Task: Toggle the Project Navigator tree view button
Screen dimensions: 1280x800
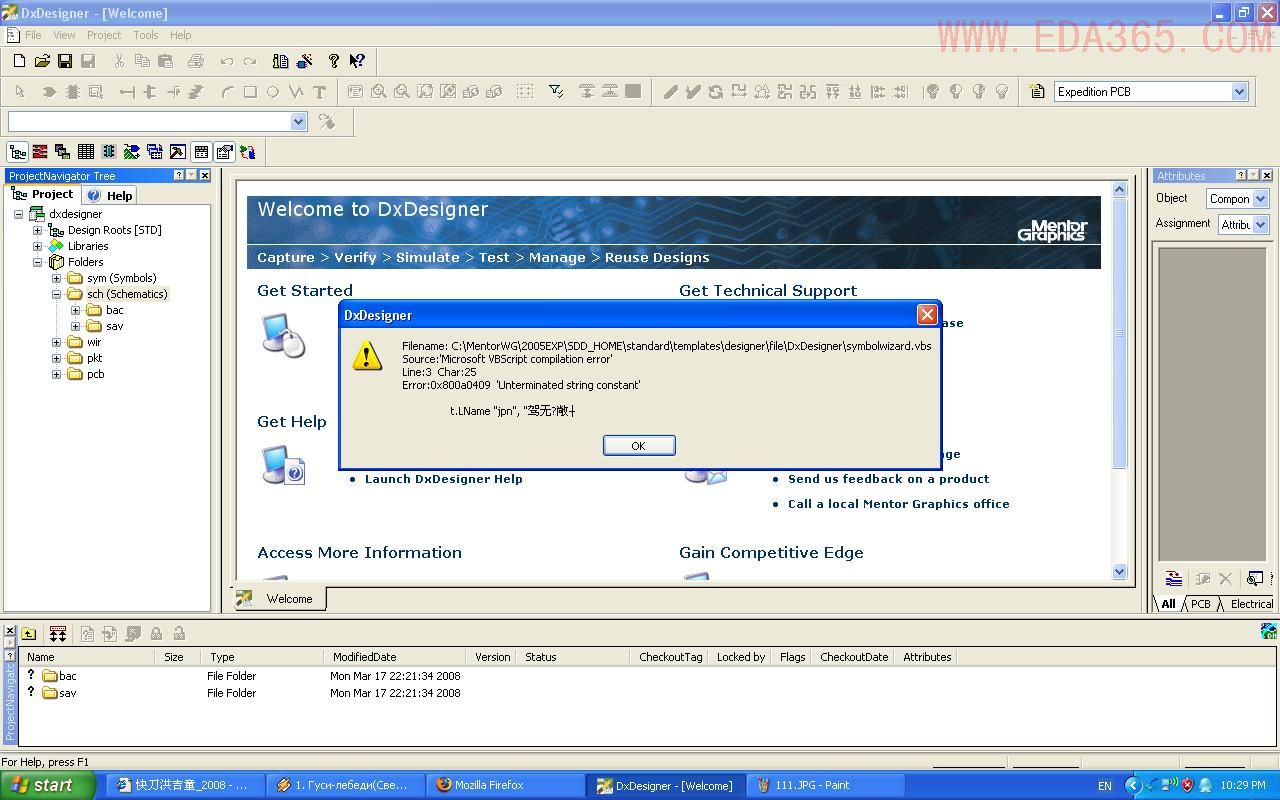Action: 17,152
